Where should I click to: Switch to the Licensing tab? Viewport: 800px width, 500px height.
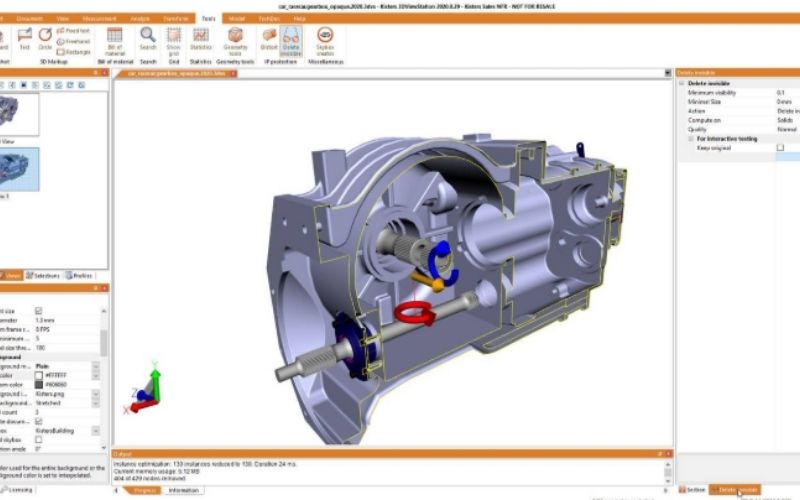pos(18,490)
